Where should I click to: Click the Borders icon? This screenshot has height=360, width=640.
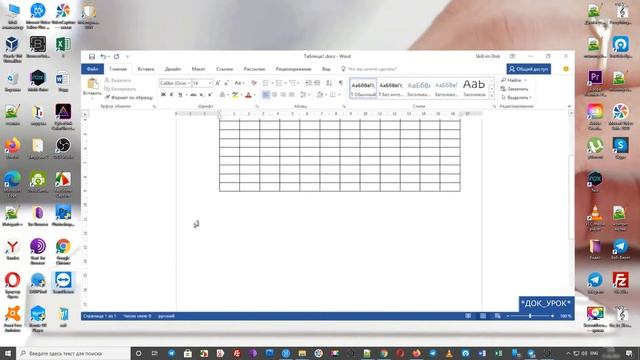pos(333,95)
